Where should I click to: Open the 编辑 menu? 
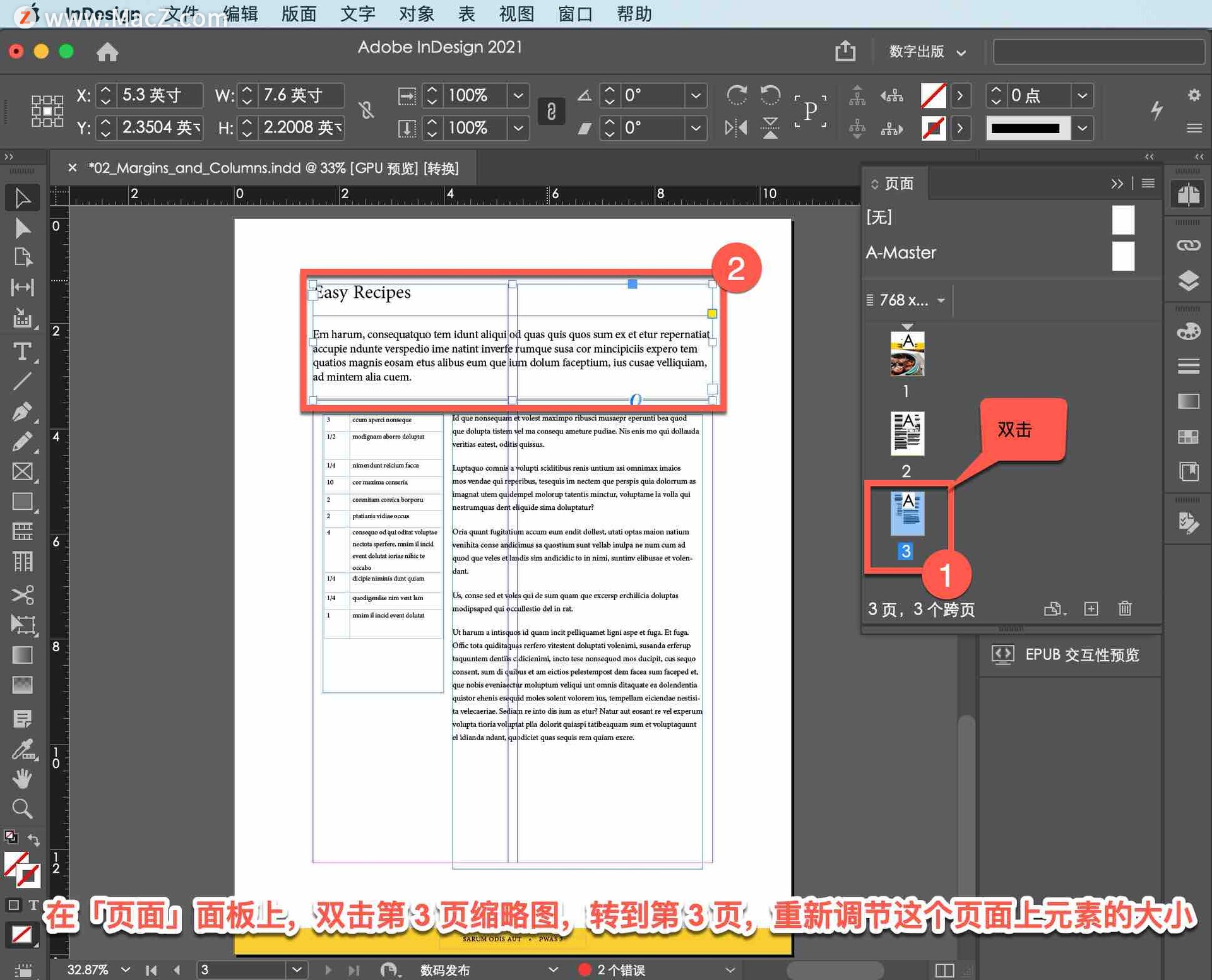pyautogui.click(x=241, y=13)
